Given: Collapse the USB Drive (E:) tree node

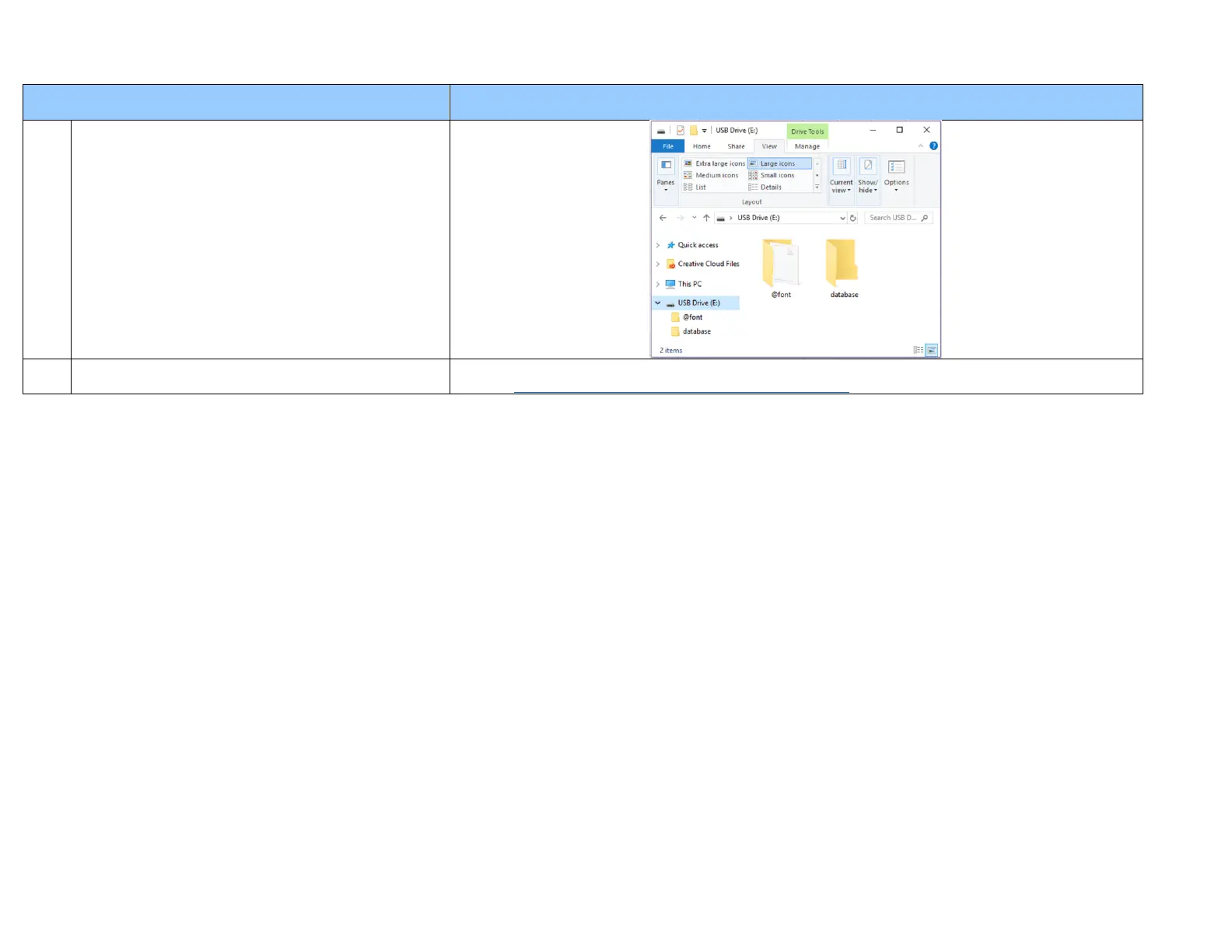Looking at the screenshot, I should (x=658, y=303).
